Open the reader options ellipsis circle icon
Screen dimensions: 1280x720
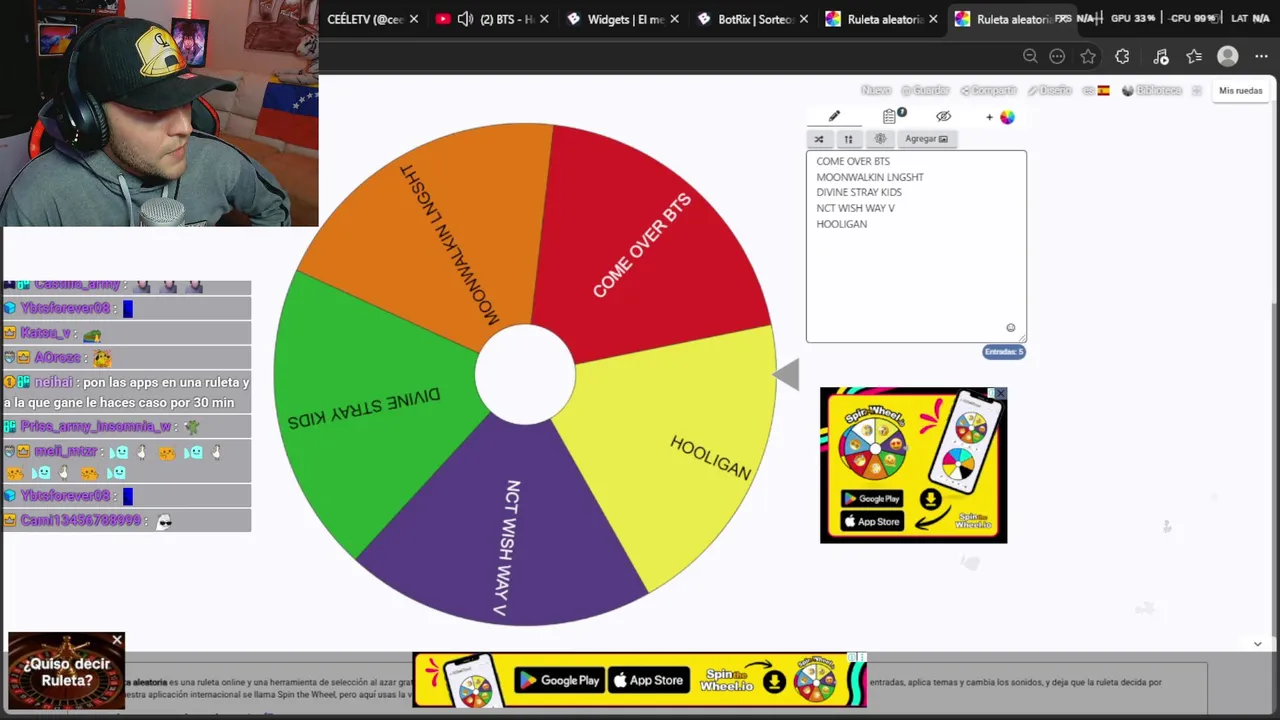coord(1057,56)
